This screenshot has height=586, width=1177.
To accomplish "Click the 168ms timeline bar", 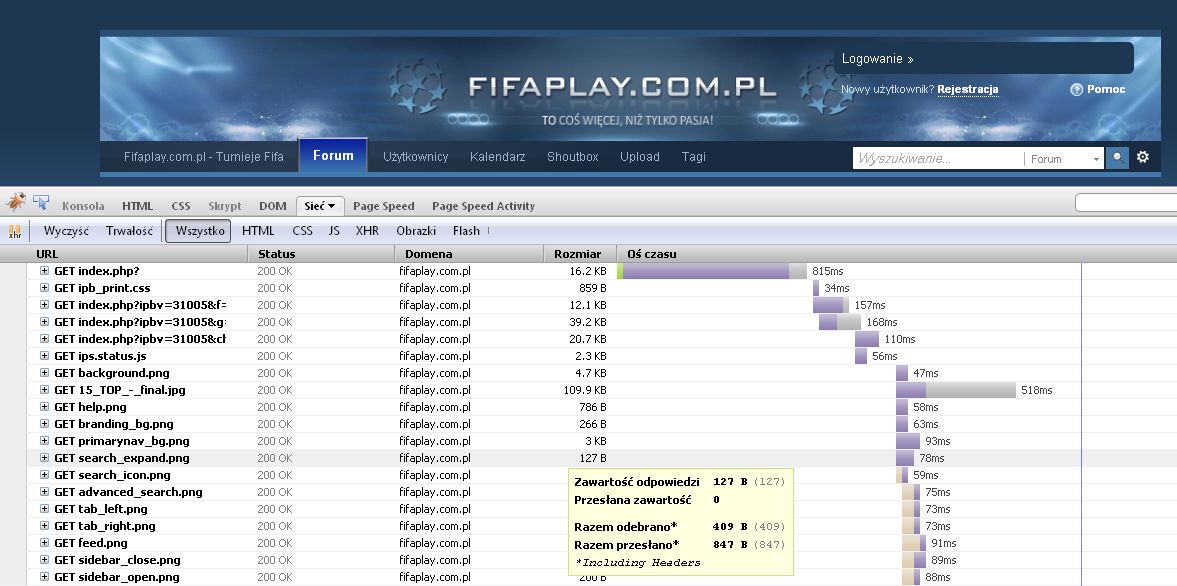I will coord(840,322).
